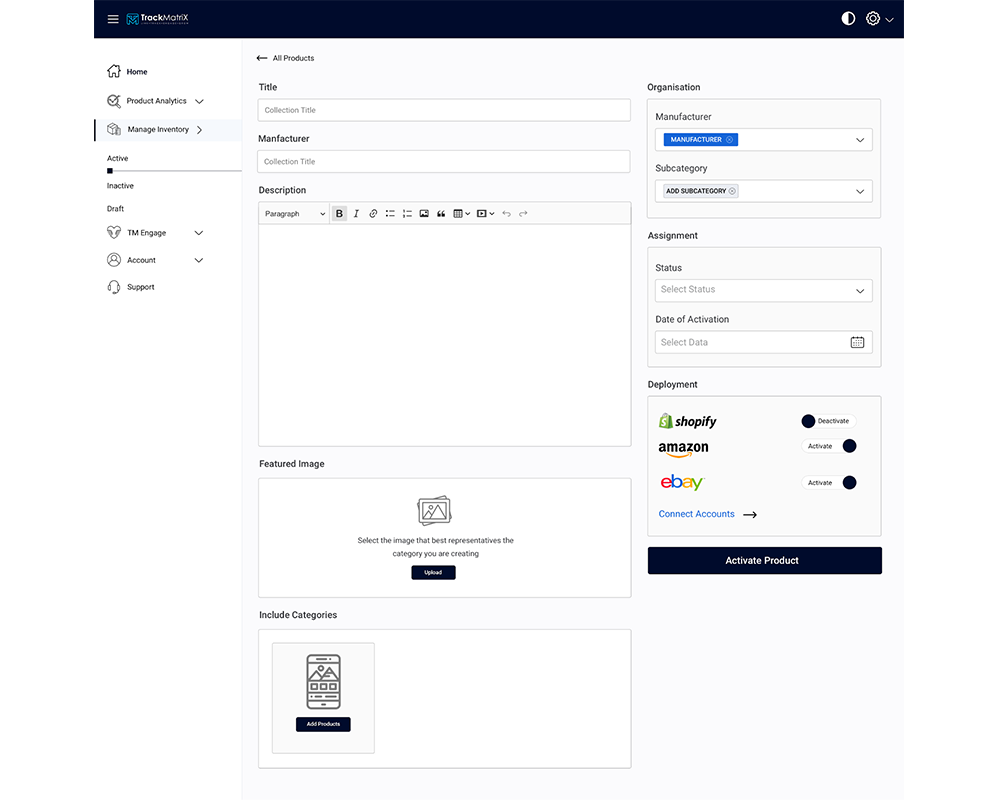Expand the TM Engage menu
The image size is (1000, 800).
click(x=198, y=233)
